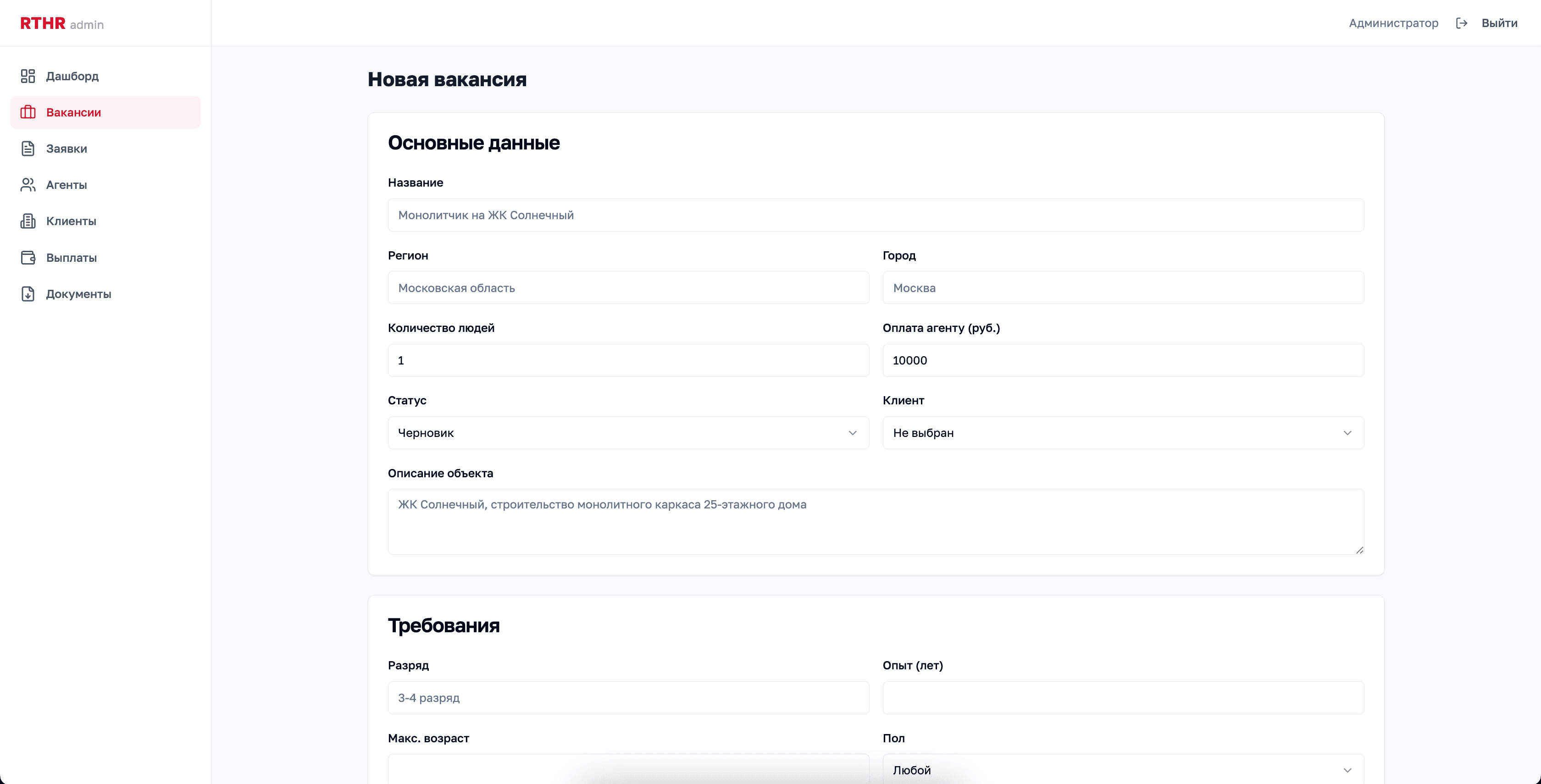Go to the Заявки menu item
Screen dimensions: 1541x784
click(x=67, y=148)
